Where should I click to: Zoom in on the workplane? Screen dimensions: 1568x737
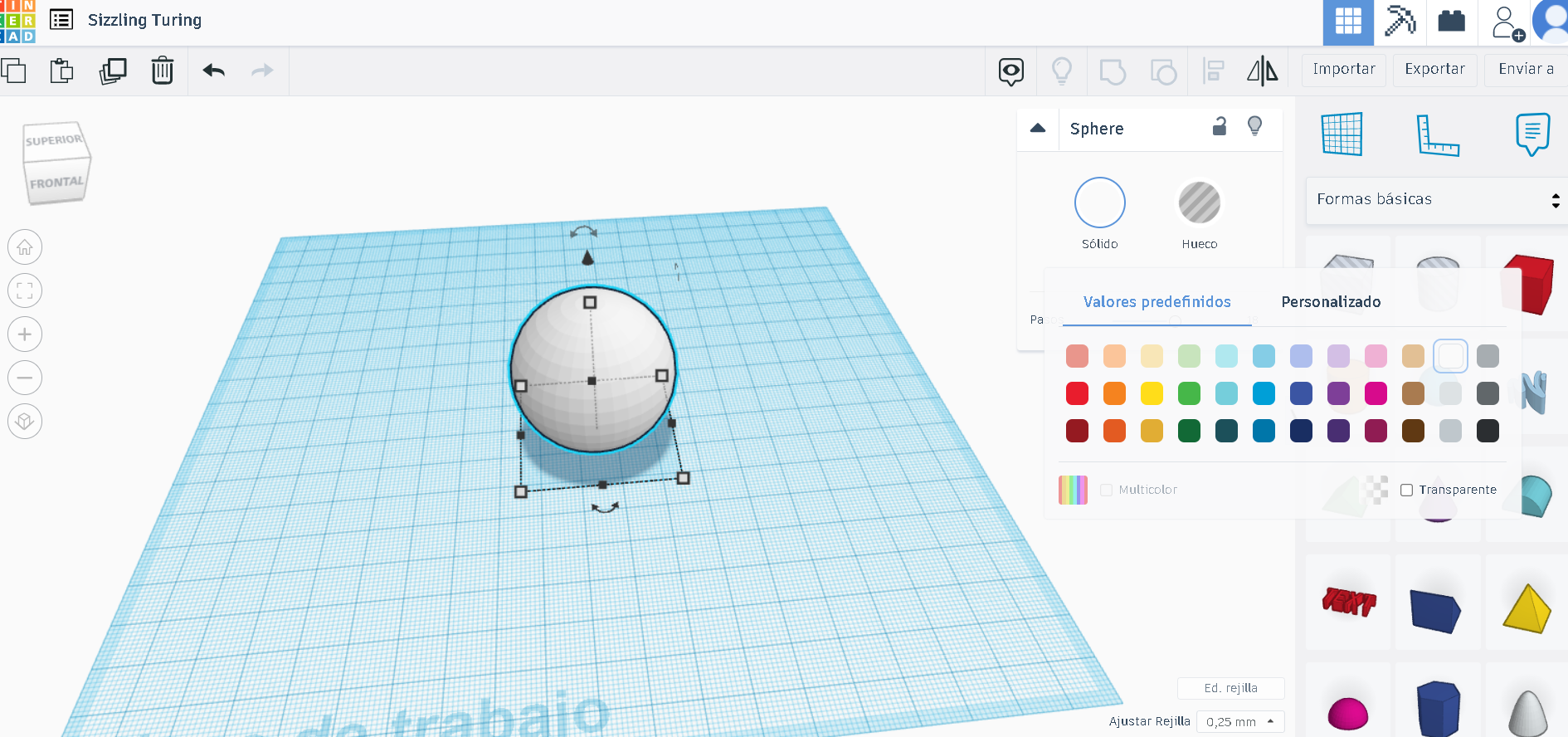[x=25, y=334]
